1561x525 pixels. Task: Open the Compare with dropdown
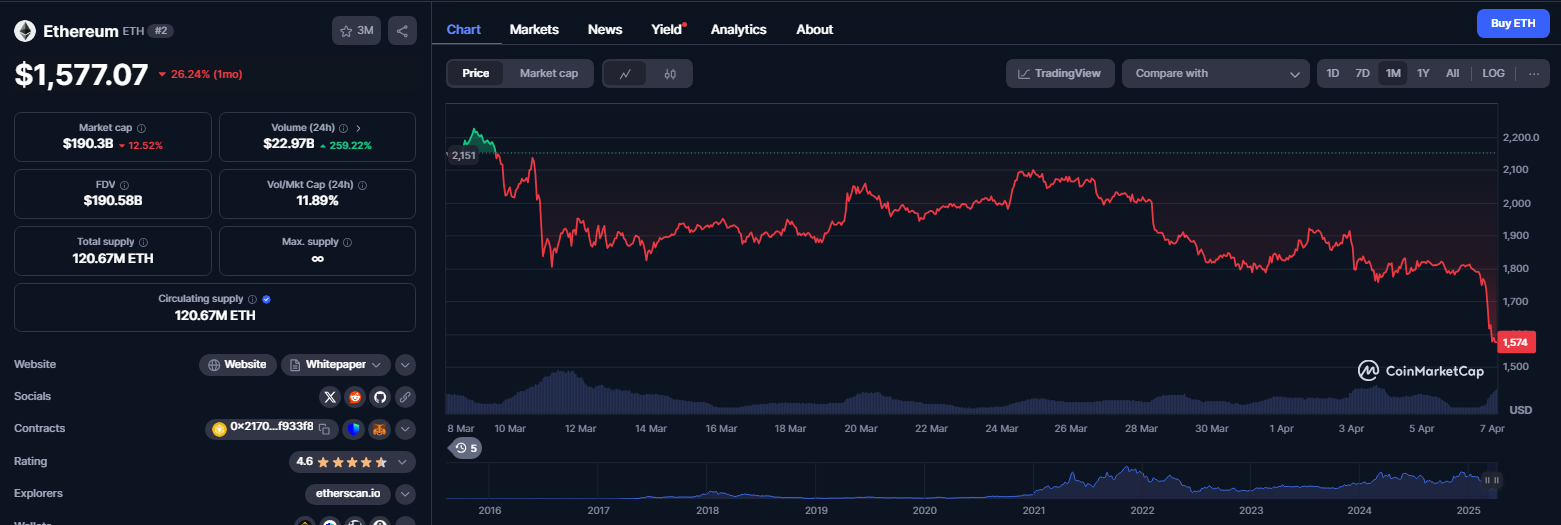[1216, 73]
